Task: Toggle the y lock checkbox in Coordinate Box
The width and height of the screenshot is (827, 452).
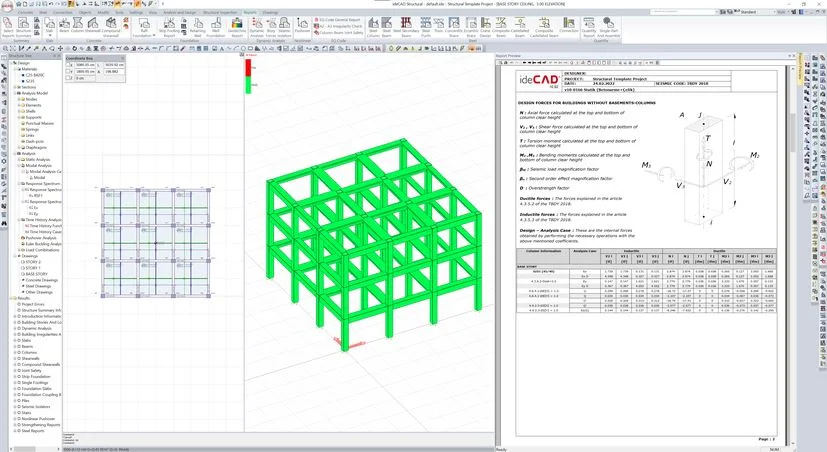Action: 68,71
